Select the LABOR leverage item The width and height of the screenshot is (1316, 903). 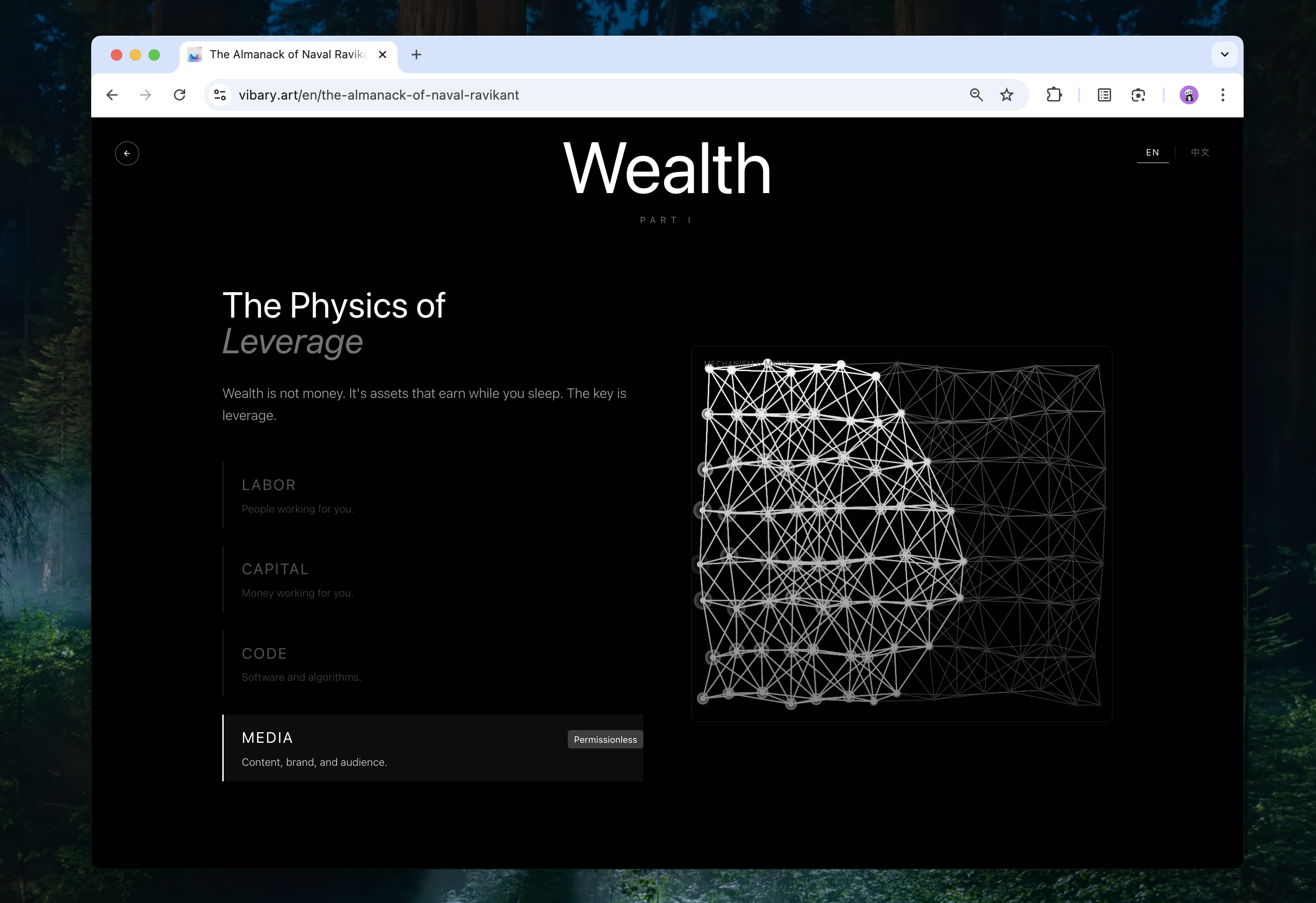click(432, 495)
